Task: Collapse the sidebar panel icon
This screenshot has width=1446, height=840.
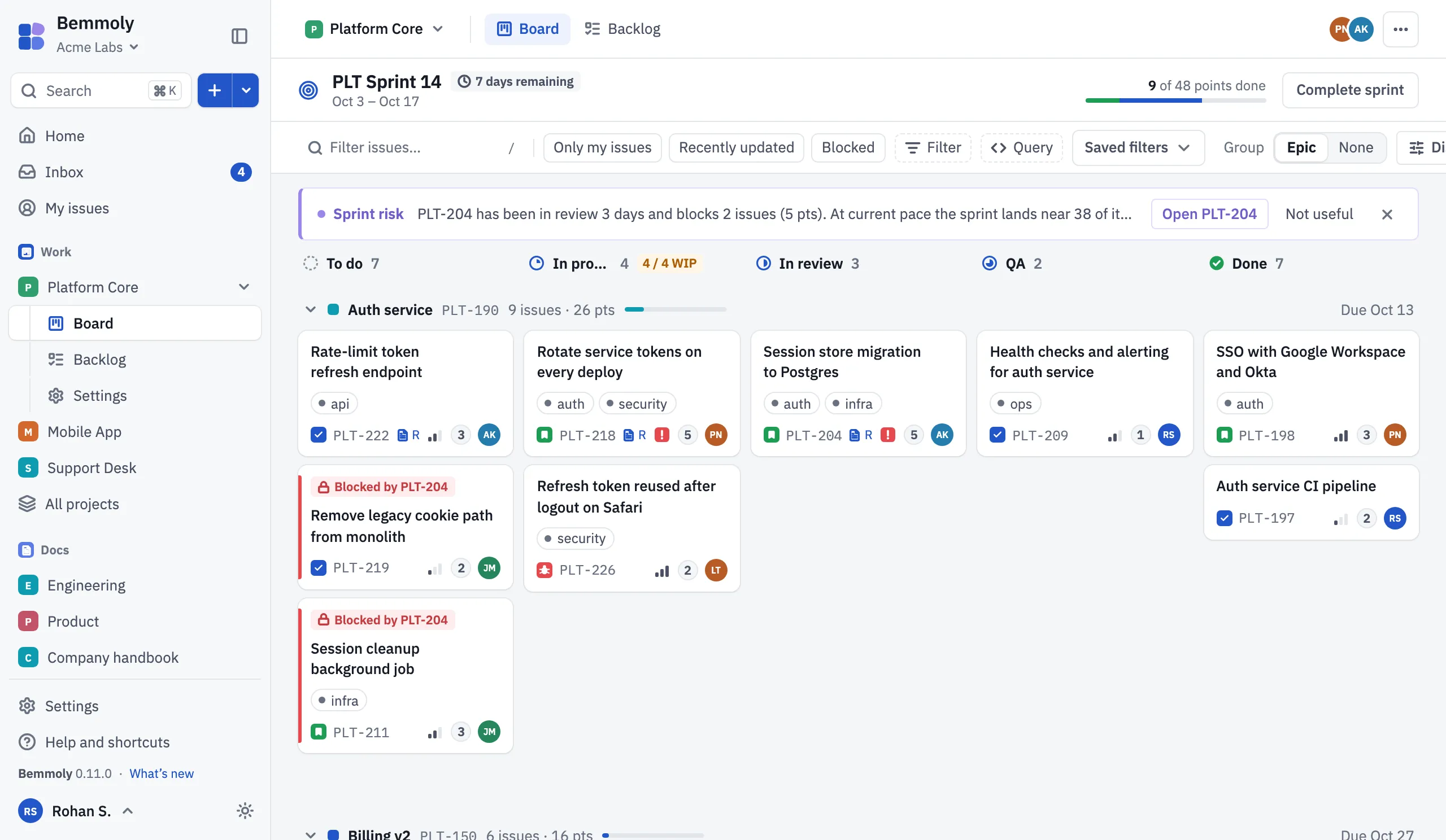Action: [239, 36]
